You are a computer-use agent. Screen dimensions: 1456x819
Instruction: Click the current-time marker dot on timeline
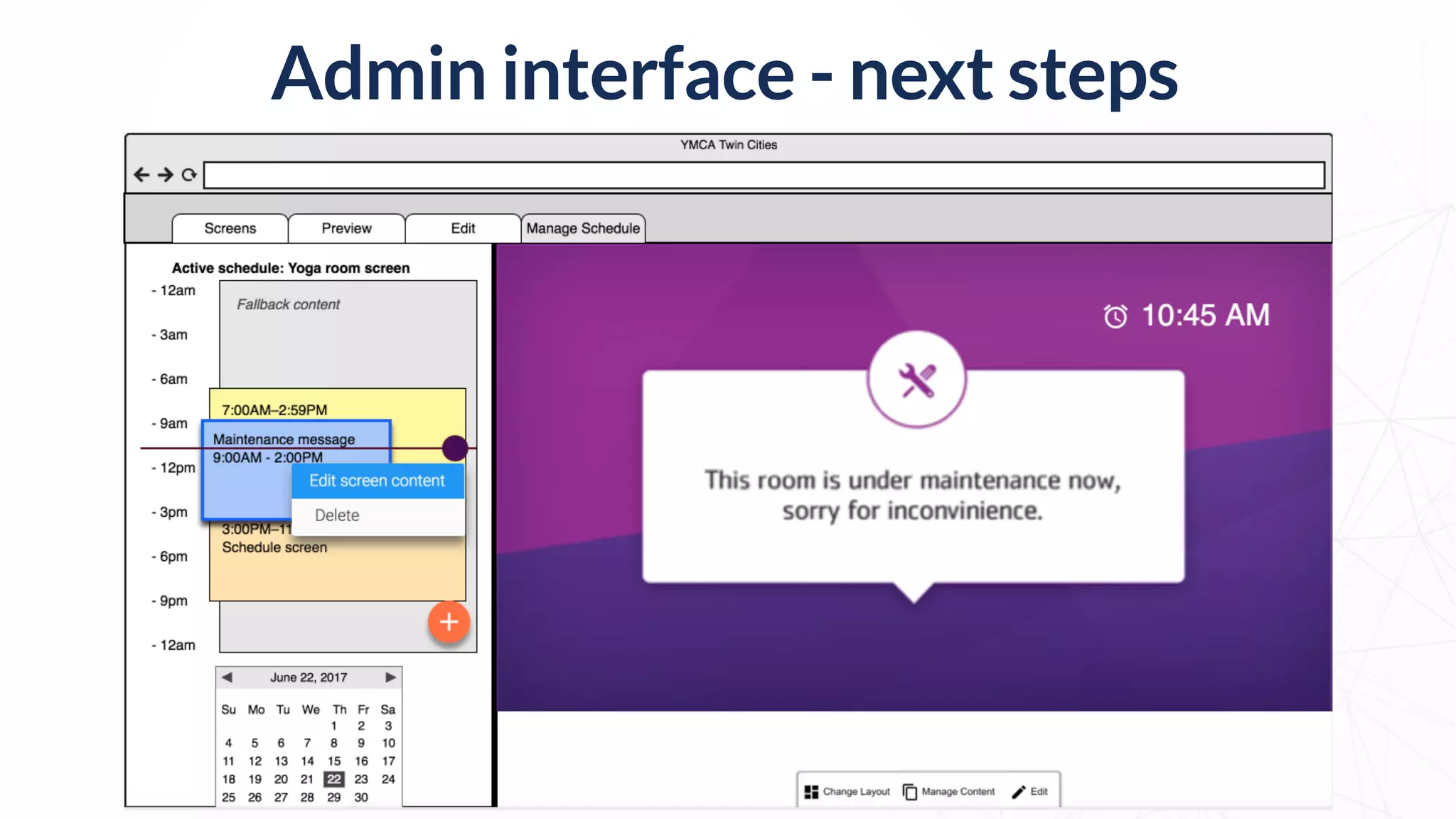[x=455, y=448]
